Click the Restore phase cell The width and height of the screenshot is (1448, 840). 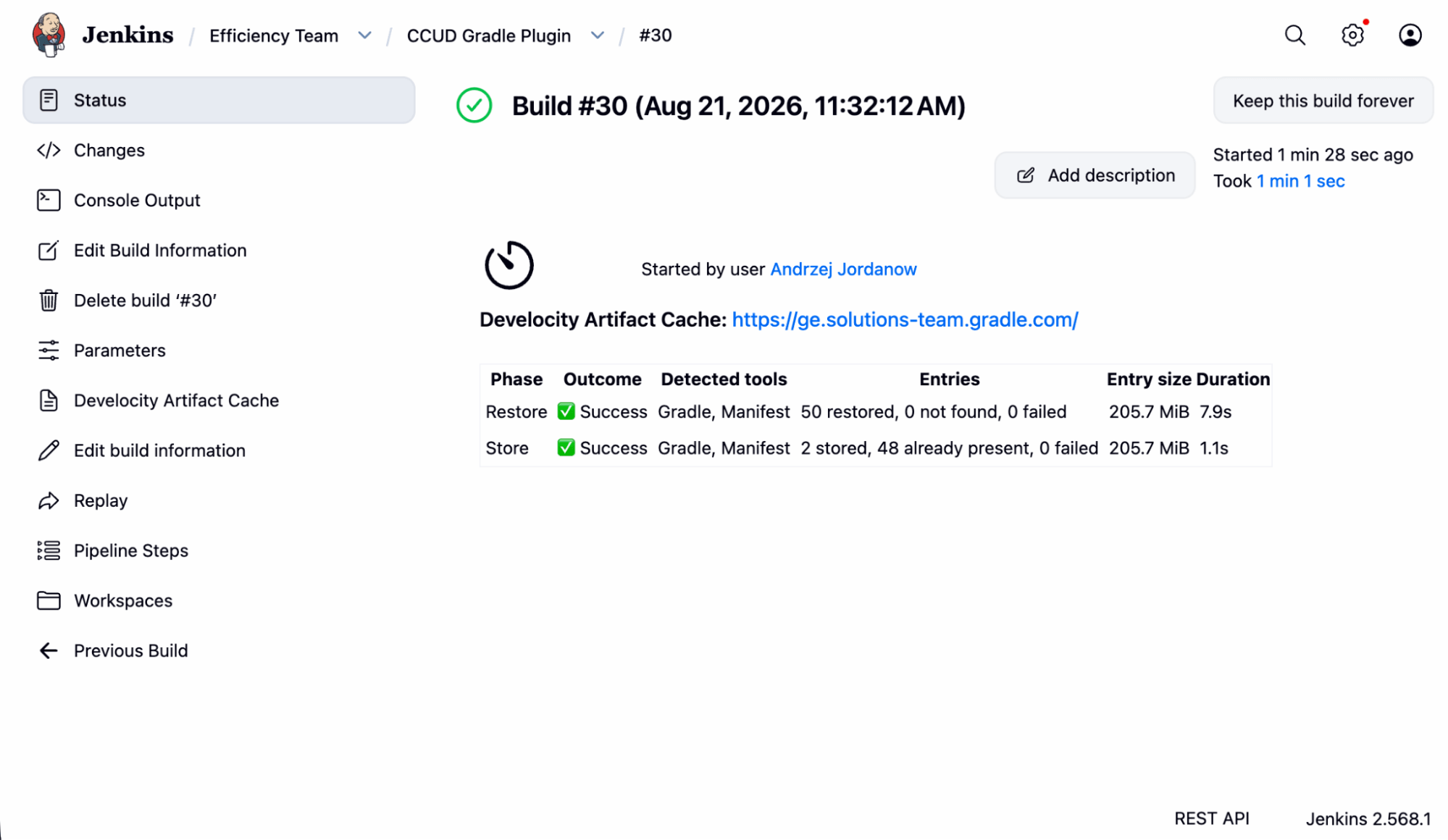pyautogui.click(x=516, y=412)
